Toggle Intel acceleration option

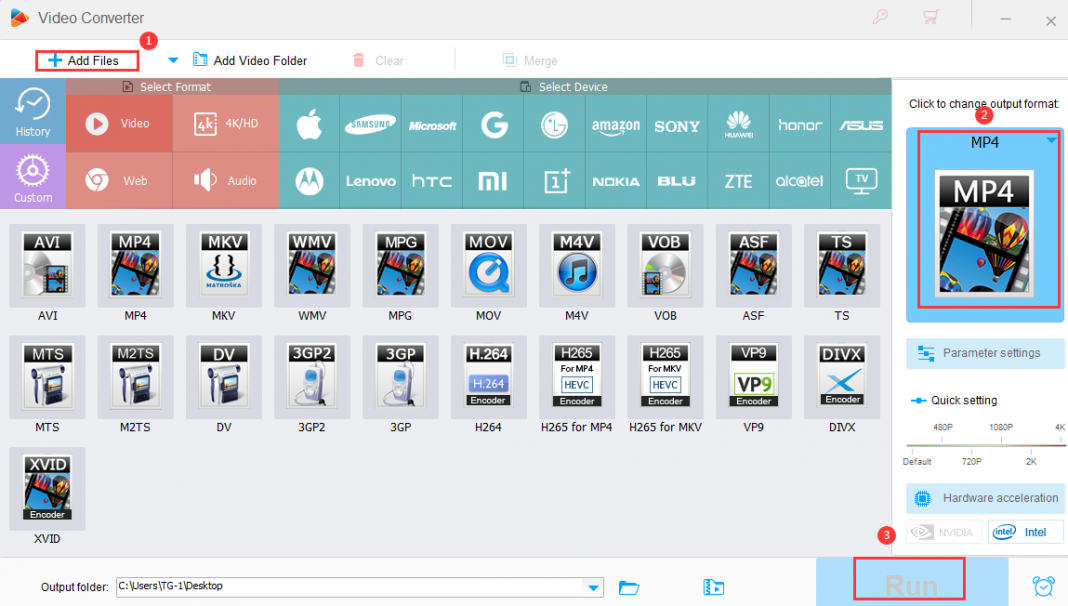click(1025, 532)
